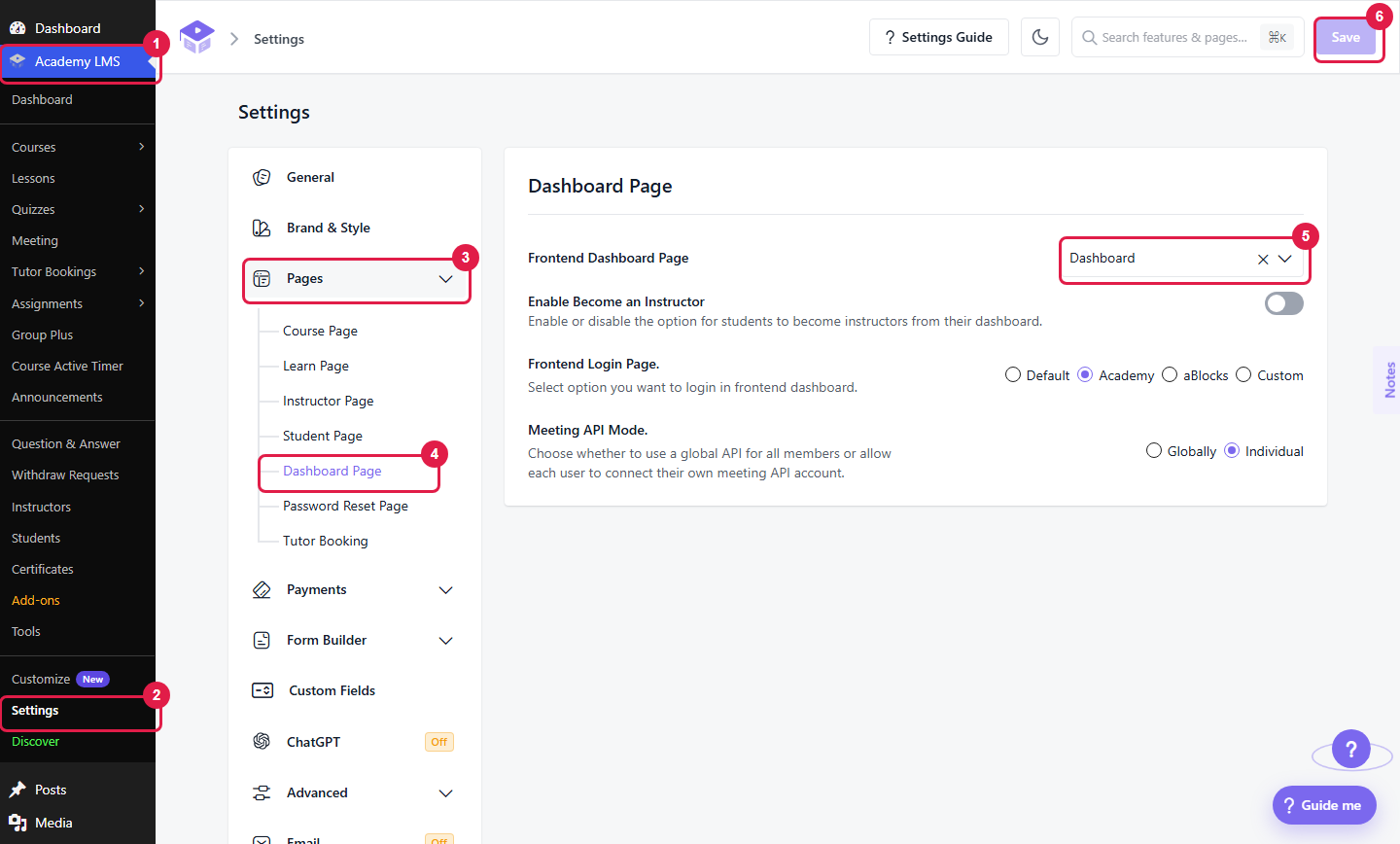The width and height of the screenshot is (1400, 844).
Task: Expand the Payments section chevron
Action: pyautogui.click(x=446, y=590)
